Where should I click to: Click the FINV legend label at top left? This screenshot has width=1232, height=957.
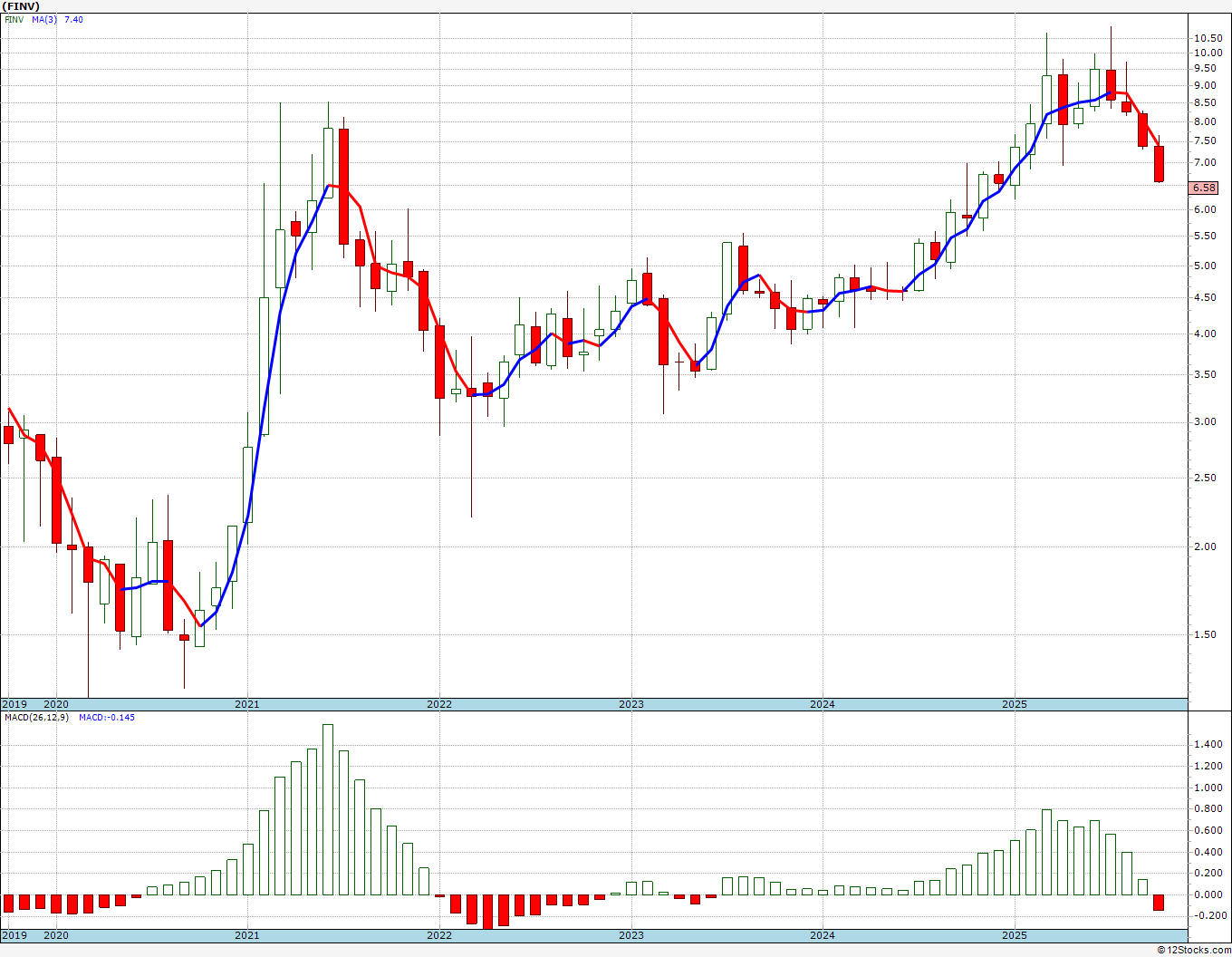14,19
